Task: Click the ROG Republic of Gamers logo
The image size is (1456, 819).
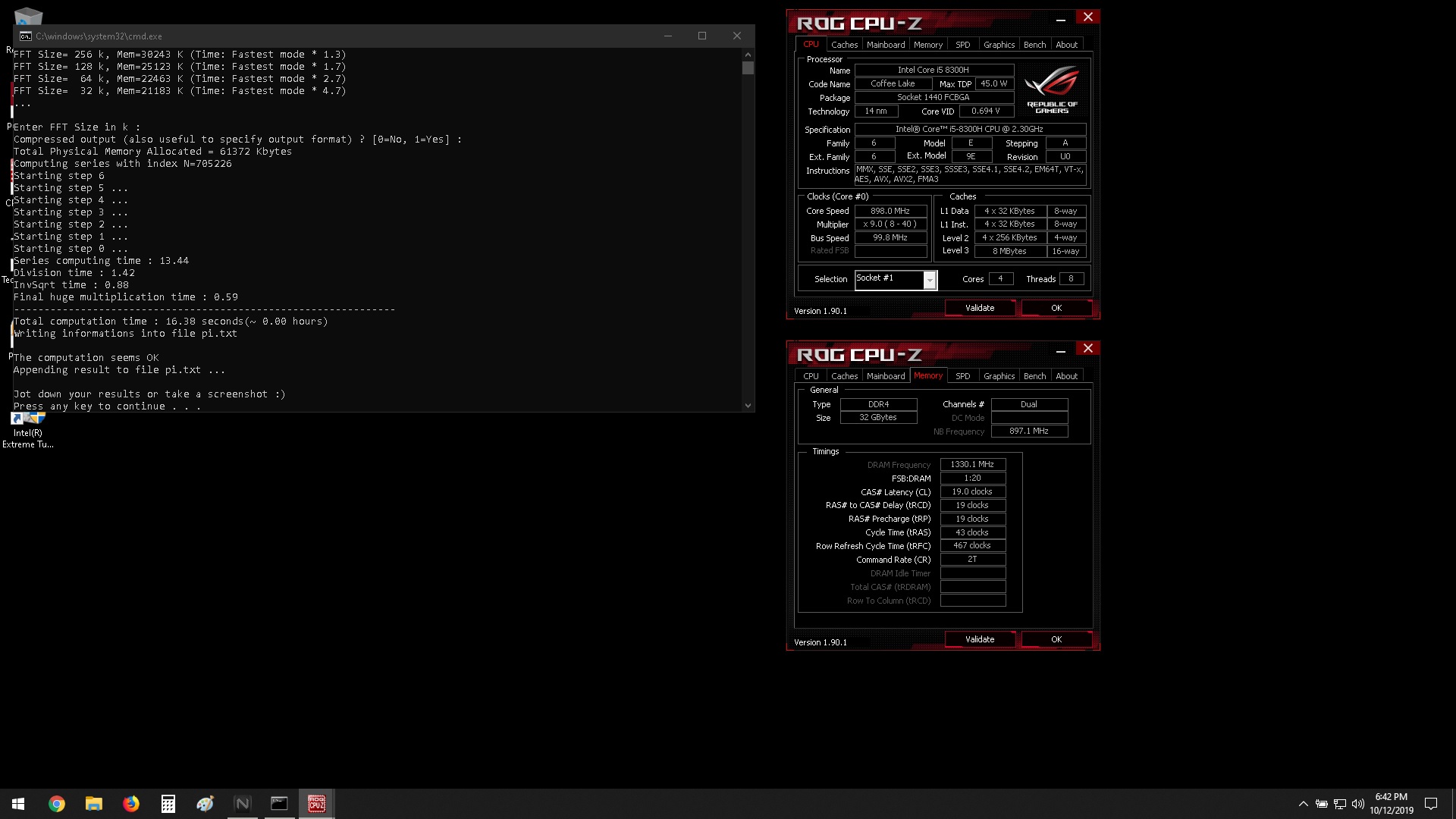Action: pos(1052,89)
